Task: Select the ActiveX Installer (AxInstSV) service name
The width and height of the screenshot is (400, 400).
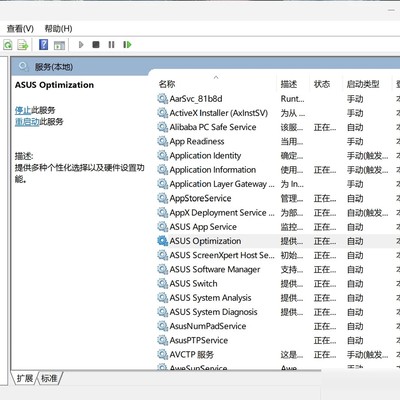Action: [x=219, y=113]
